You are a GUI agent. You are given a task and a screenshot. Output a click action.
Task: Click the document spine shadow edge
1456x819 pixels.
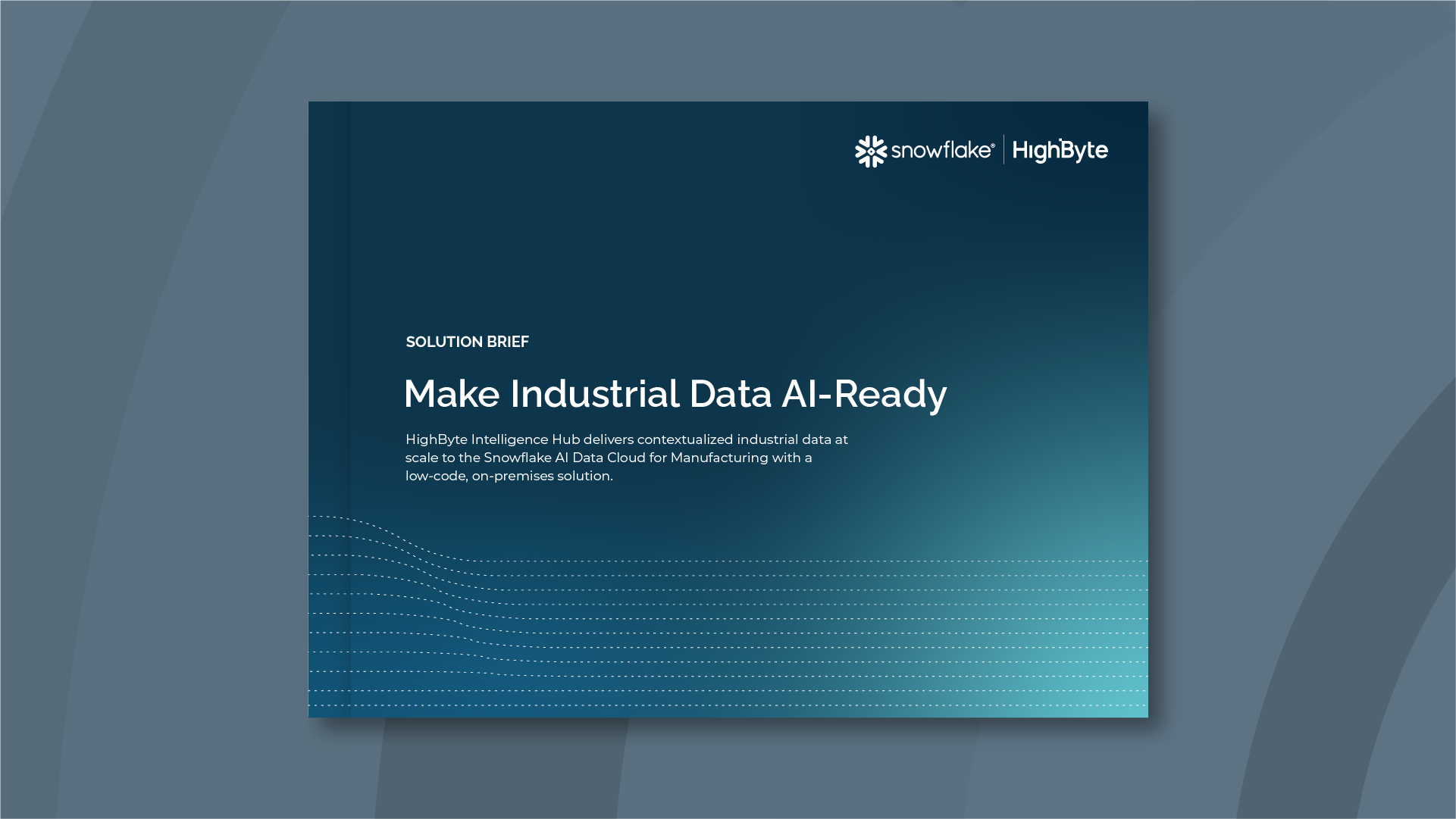(350, 409)
